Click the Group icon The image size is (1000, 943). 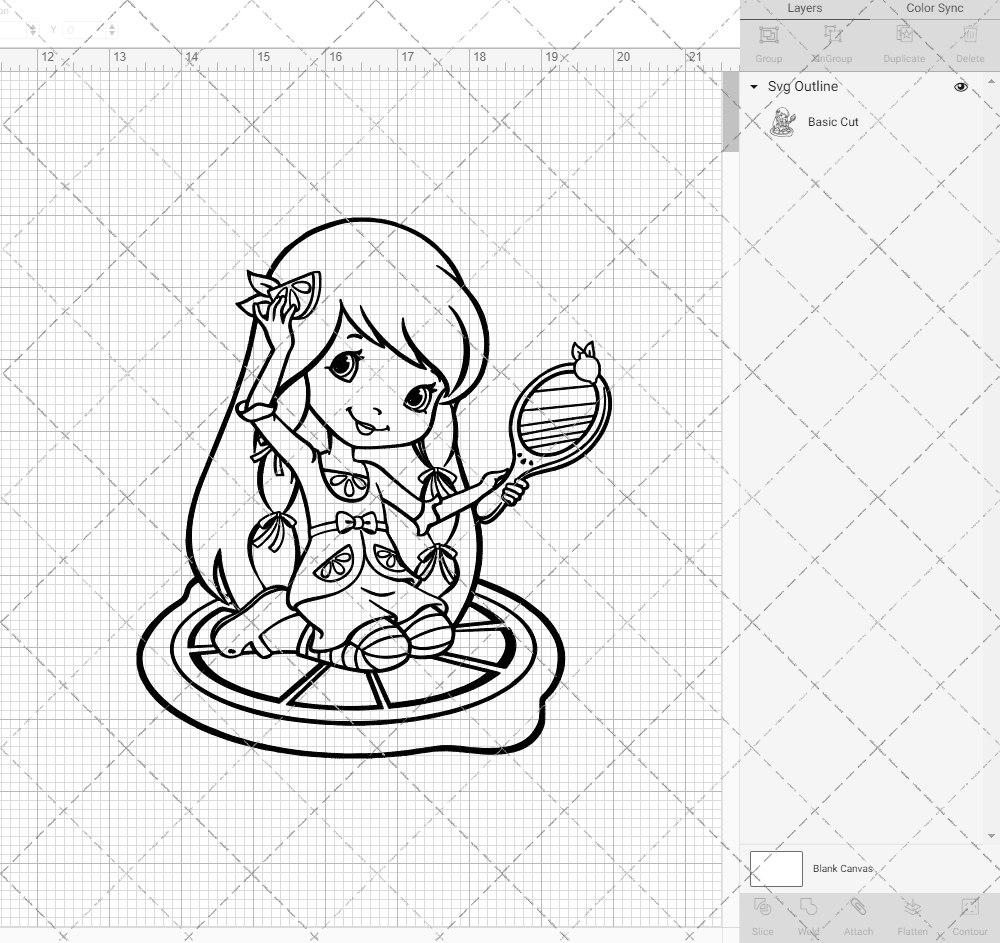point(768,35)
